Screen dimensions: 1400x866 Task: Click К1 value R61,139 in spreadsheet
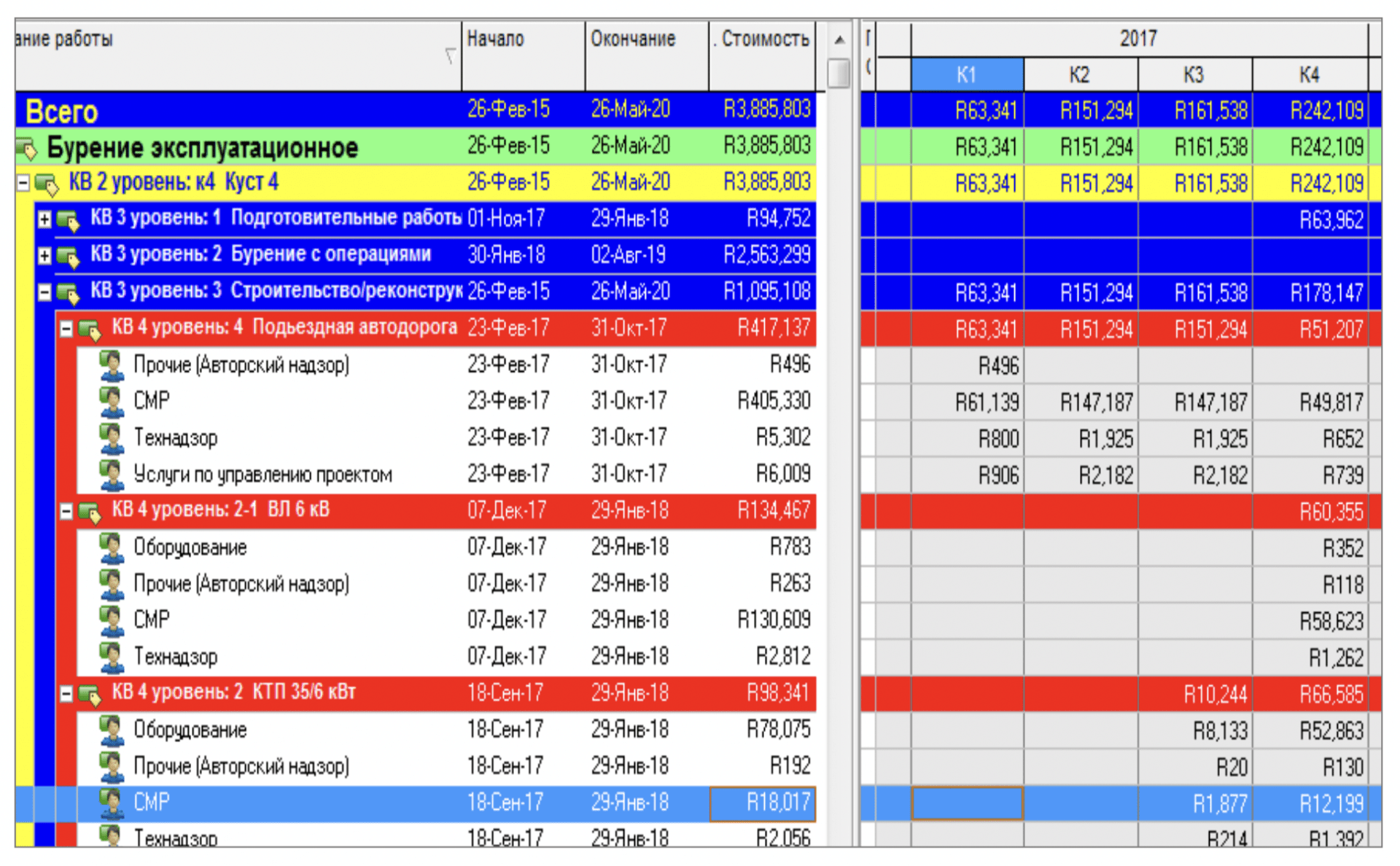point(987,402)
